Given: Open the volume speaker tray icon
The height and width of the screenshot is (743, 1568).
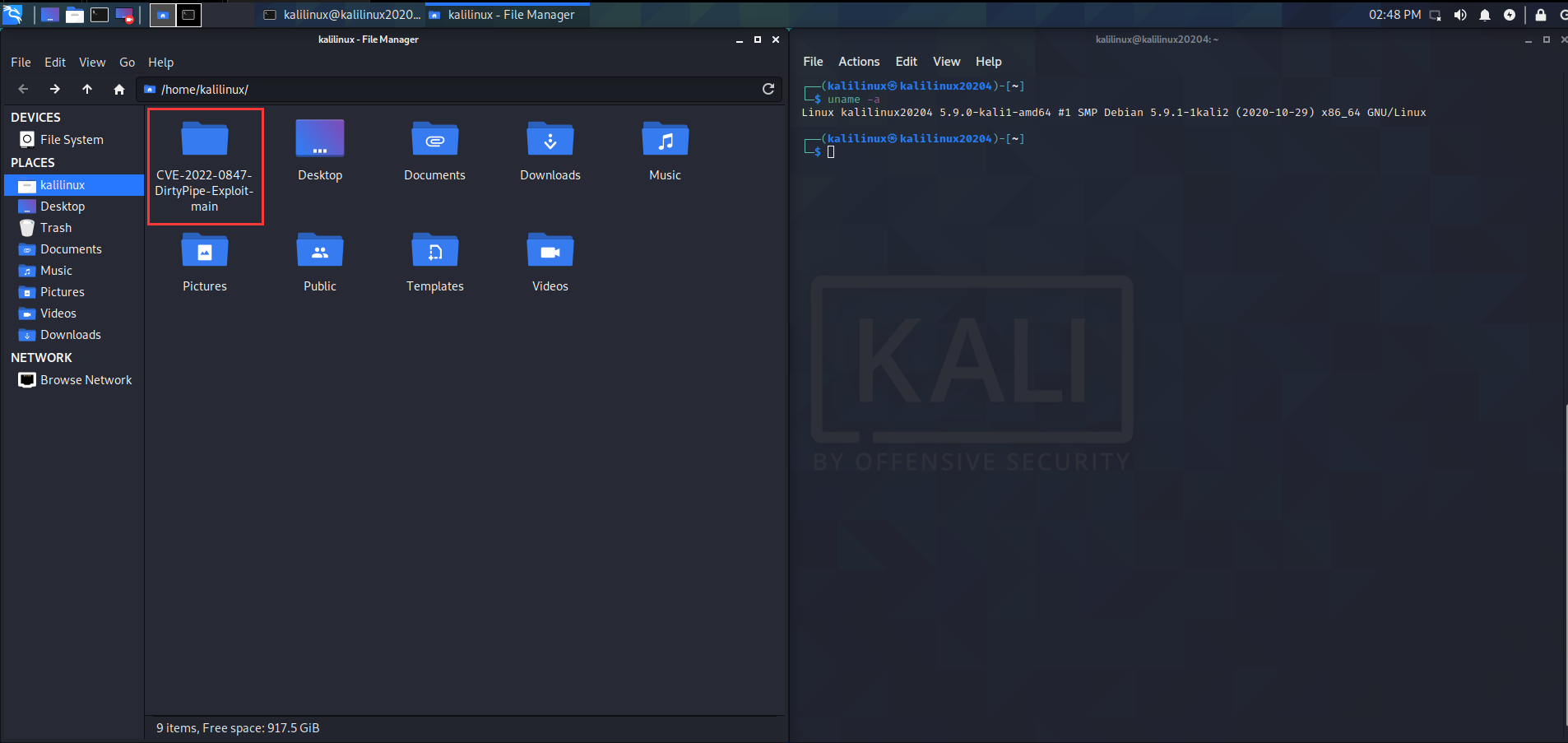Looking at the screenshot, I should (1460, 15).
